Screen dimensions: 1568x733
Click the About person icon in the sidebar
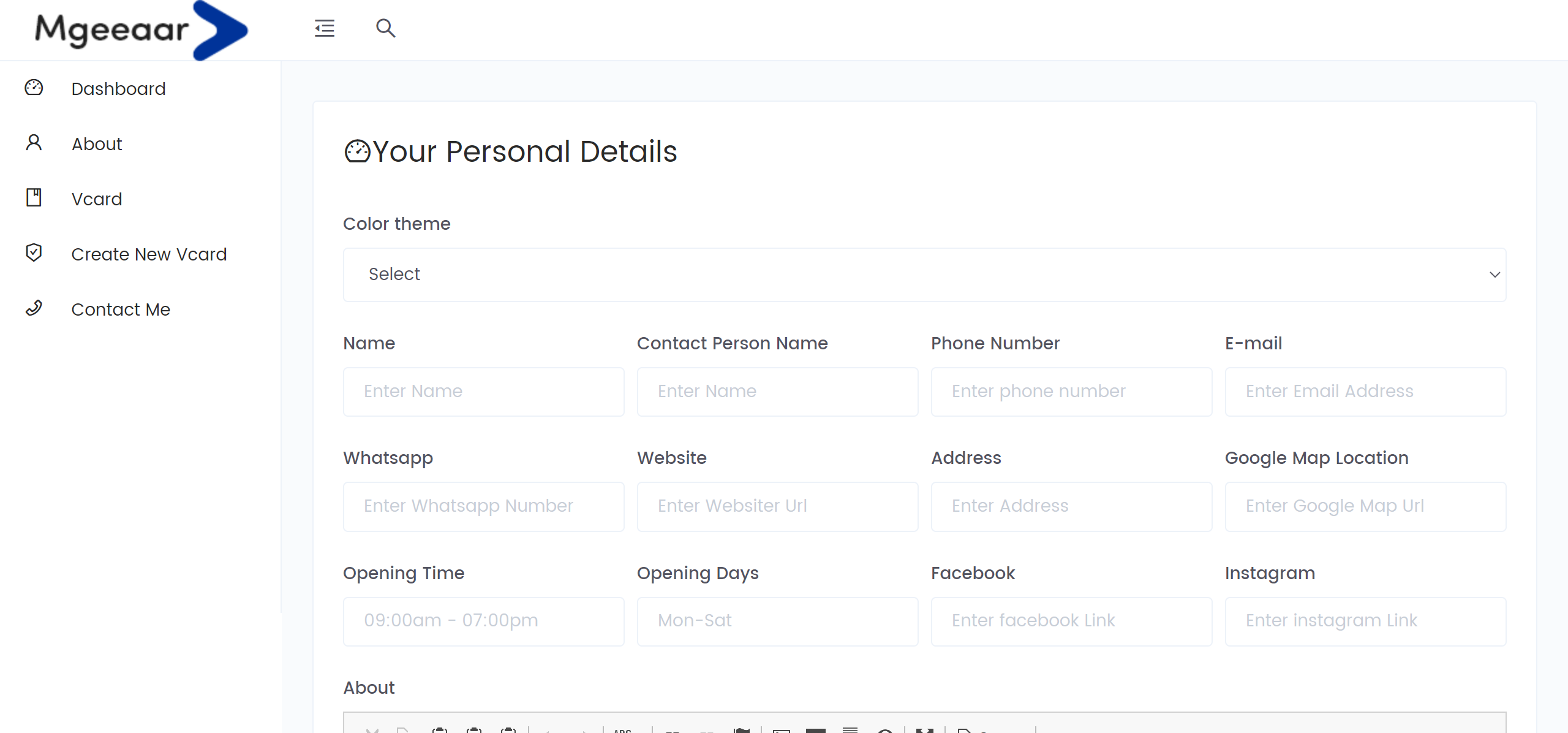click(x=34, y=143)
